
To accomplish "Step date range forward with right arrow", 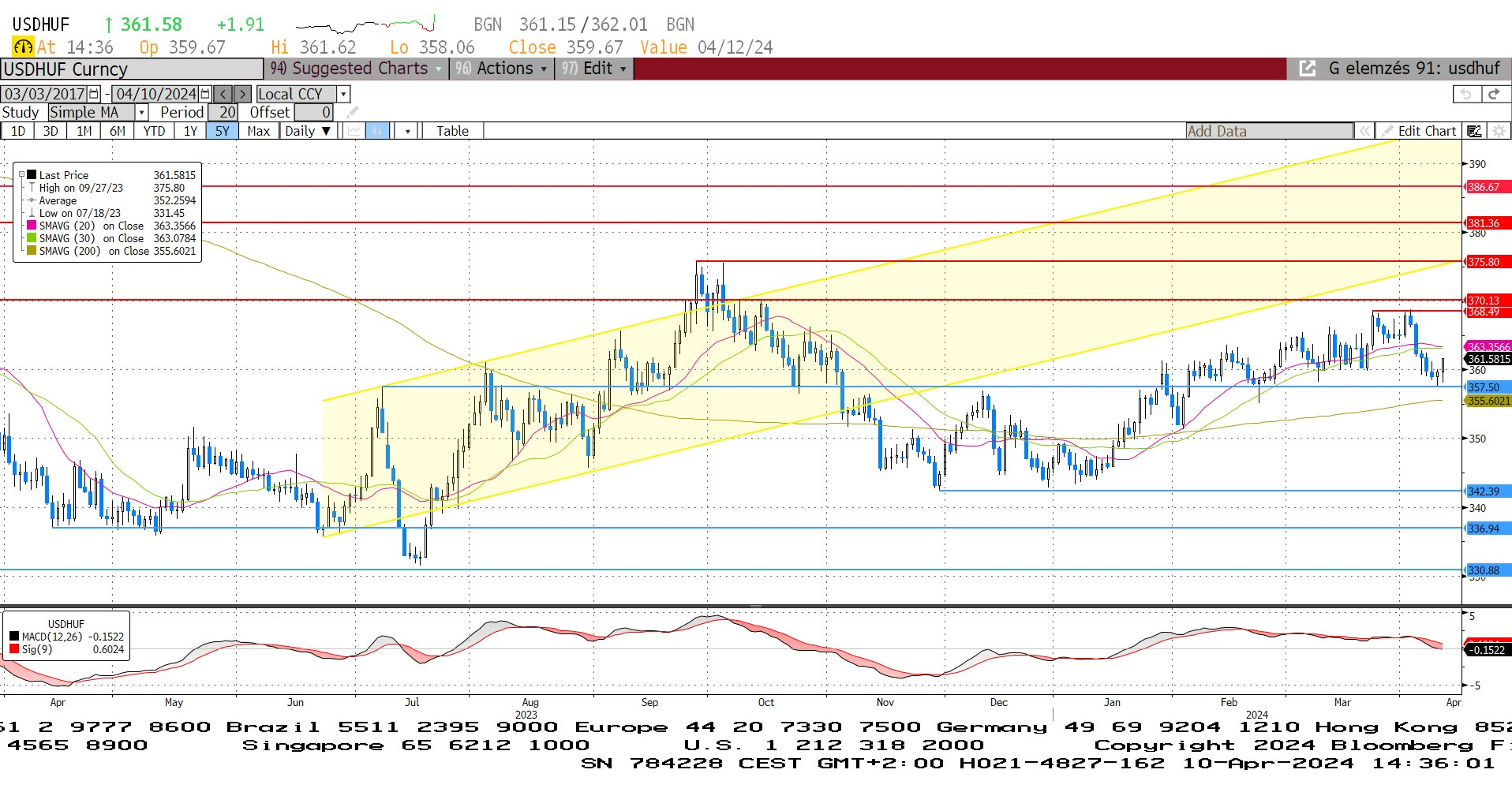I will point(242,94).
